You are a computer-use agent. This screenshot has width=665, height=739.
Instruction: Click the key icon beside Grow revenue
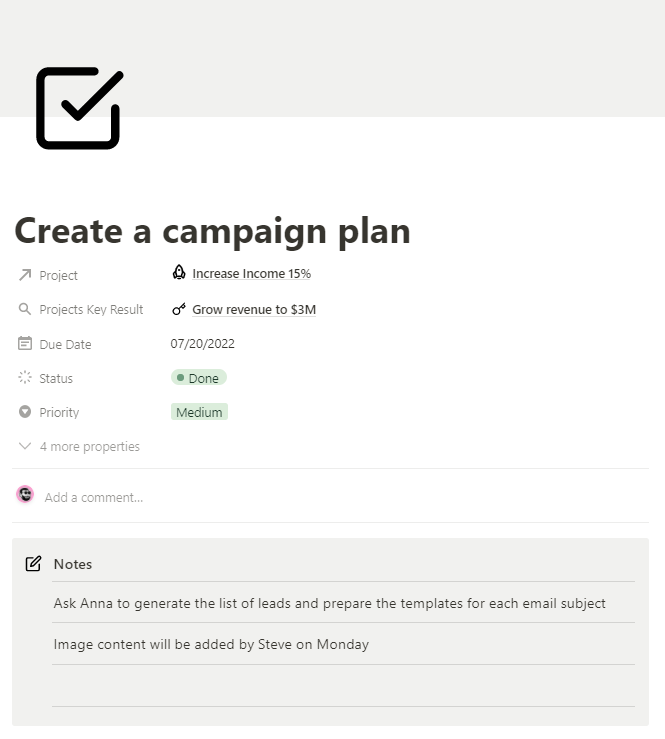(x=179, y=309)
